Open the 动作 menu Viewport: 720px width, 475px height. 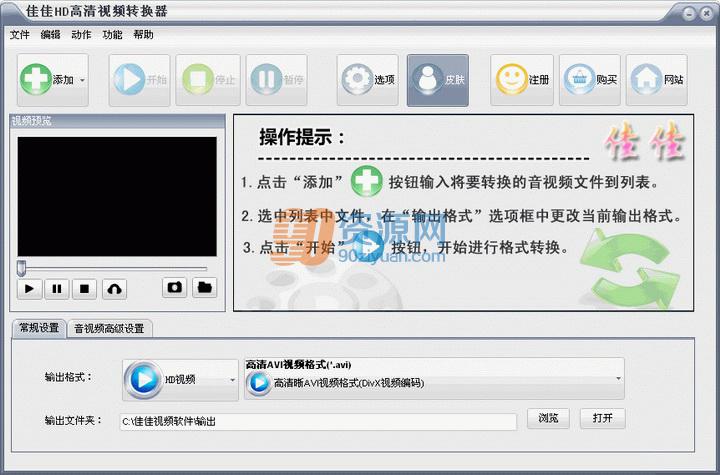81,34
